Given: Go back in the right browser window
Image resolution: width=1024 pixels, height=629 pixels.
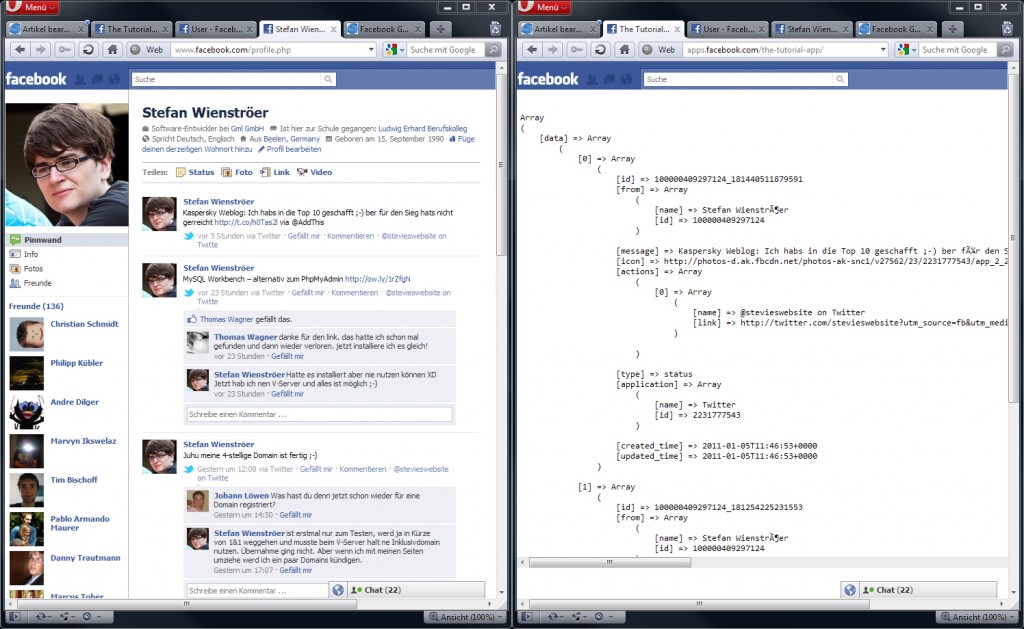Looking at the screenshot, I should coord(532,50).
